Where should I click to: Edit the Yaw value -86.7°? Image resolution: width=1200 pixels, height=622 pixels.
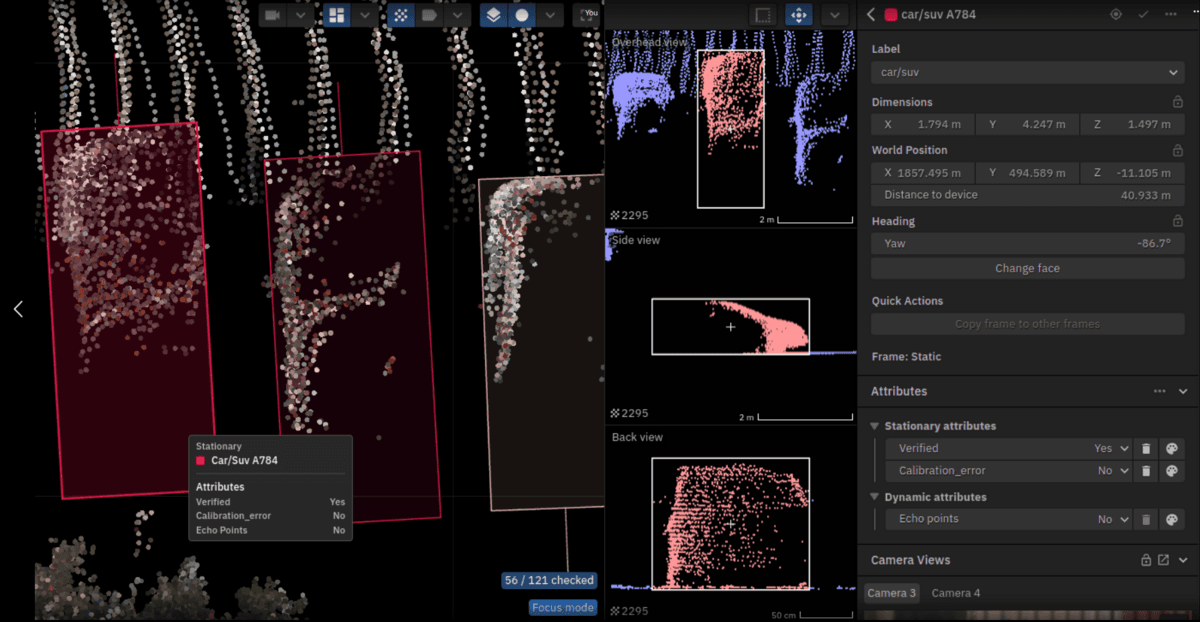1028,243
